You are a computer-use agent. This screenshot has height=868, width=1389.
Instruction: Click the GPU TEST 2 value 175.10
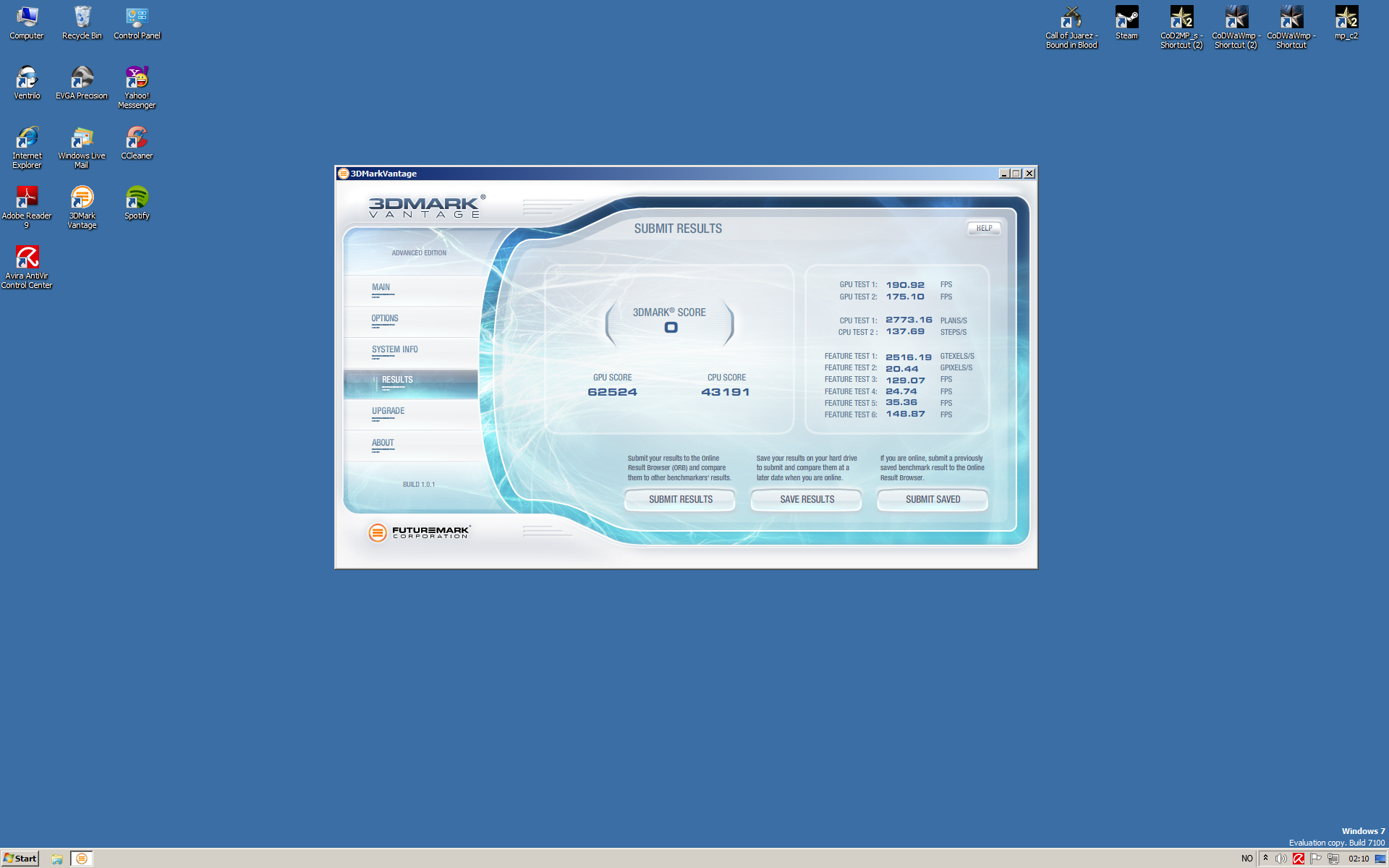coord(905,297)
